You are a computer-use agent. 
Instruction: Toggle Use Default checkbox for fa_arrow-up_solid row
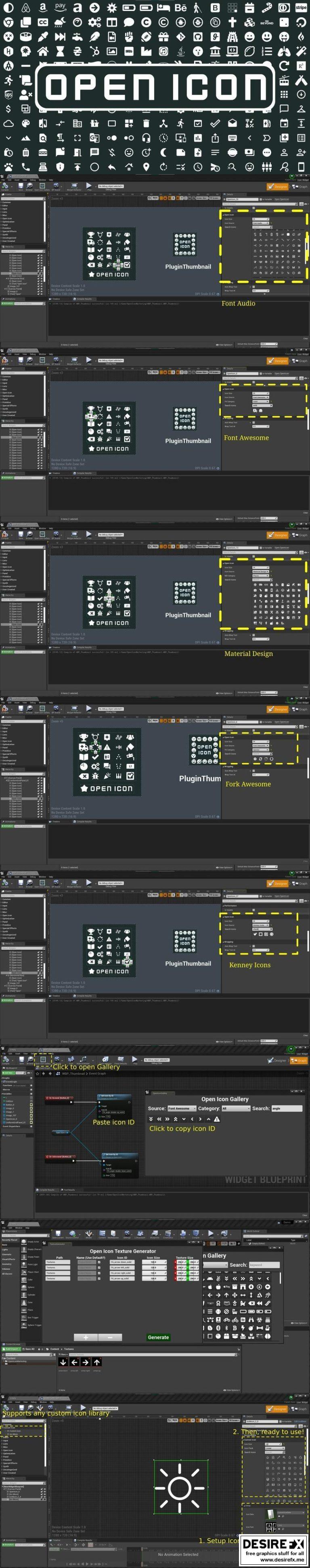point(99,1278)
